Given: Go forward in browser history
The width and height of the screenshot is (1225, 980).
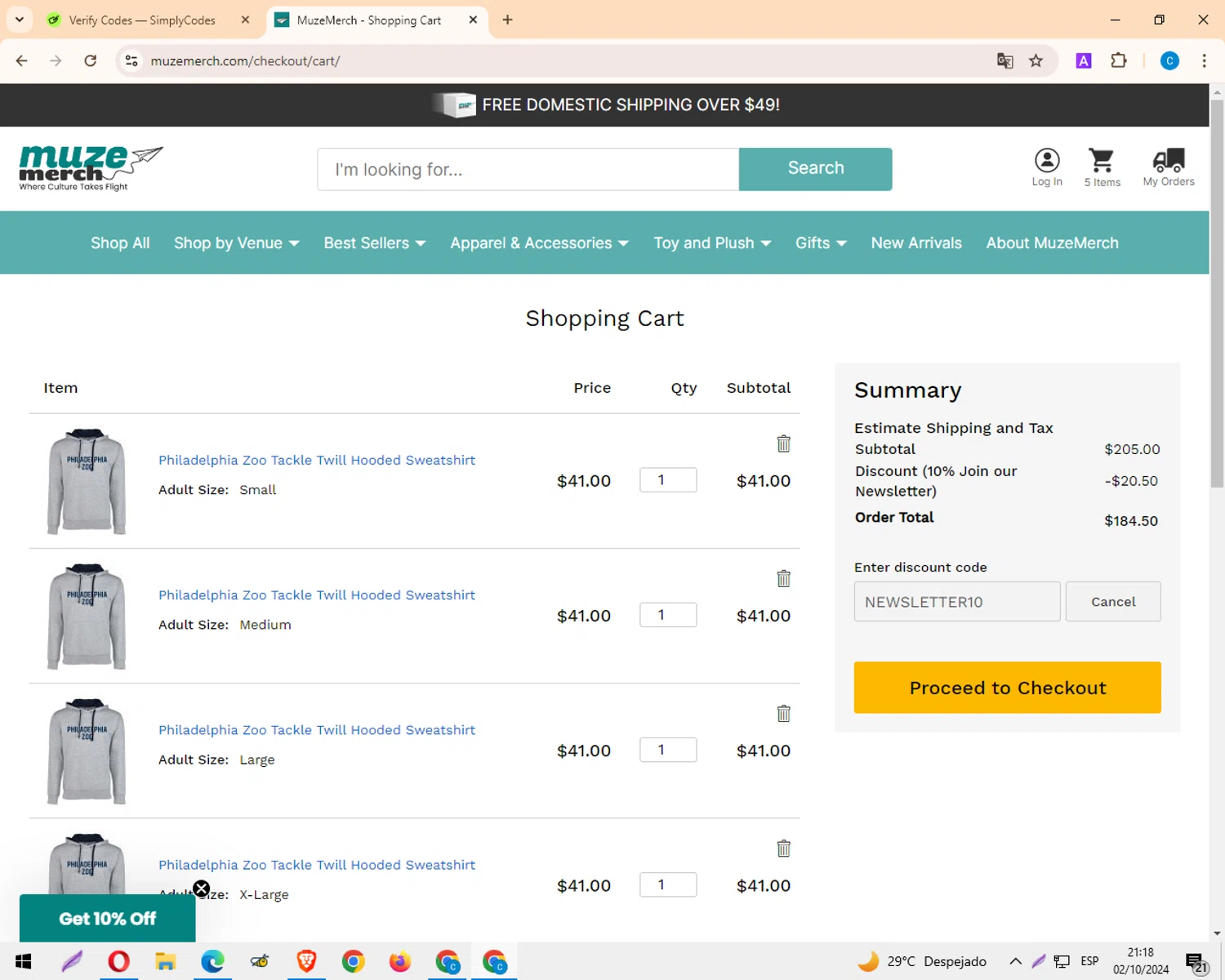Looking at the screenshot, I should click(56, 60).
